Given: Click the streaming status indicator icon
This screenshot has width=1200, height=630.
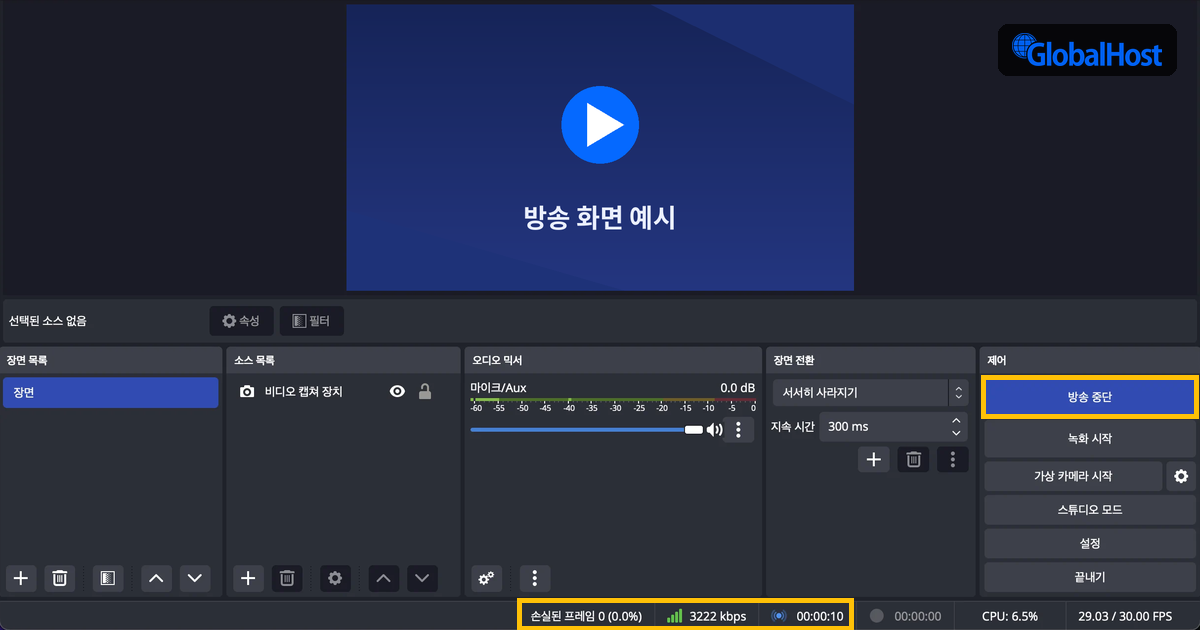Looking at the screenshot, I should pos(779,616).
